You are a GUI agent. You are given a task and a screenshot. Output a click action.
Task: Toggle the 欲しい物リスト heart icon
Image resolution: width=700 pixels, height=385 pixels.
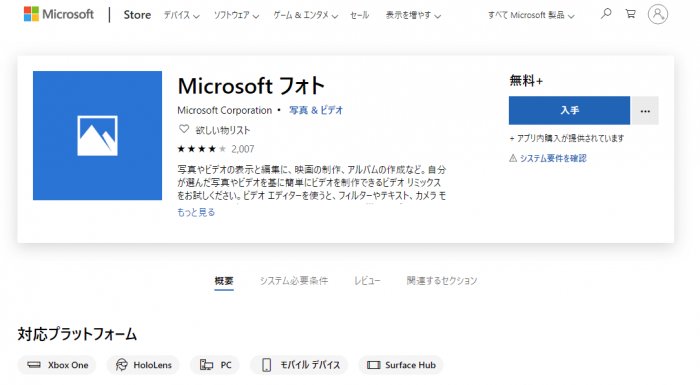pos(183,129)
